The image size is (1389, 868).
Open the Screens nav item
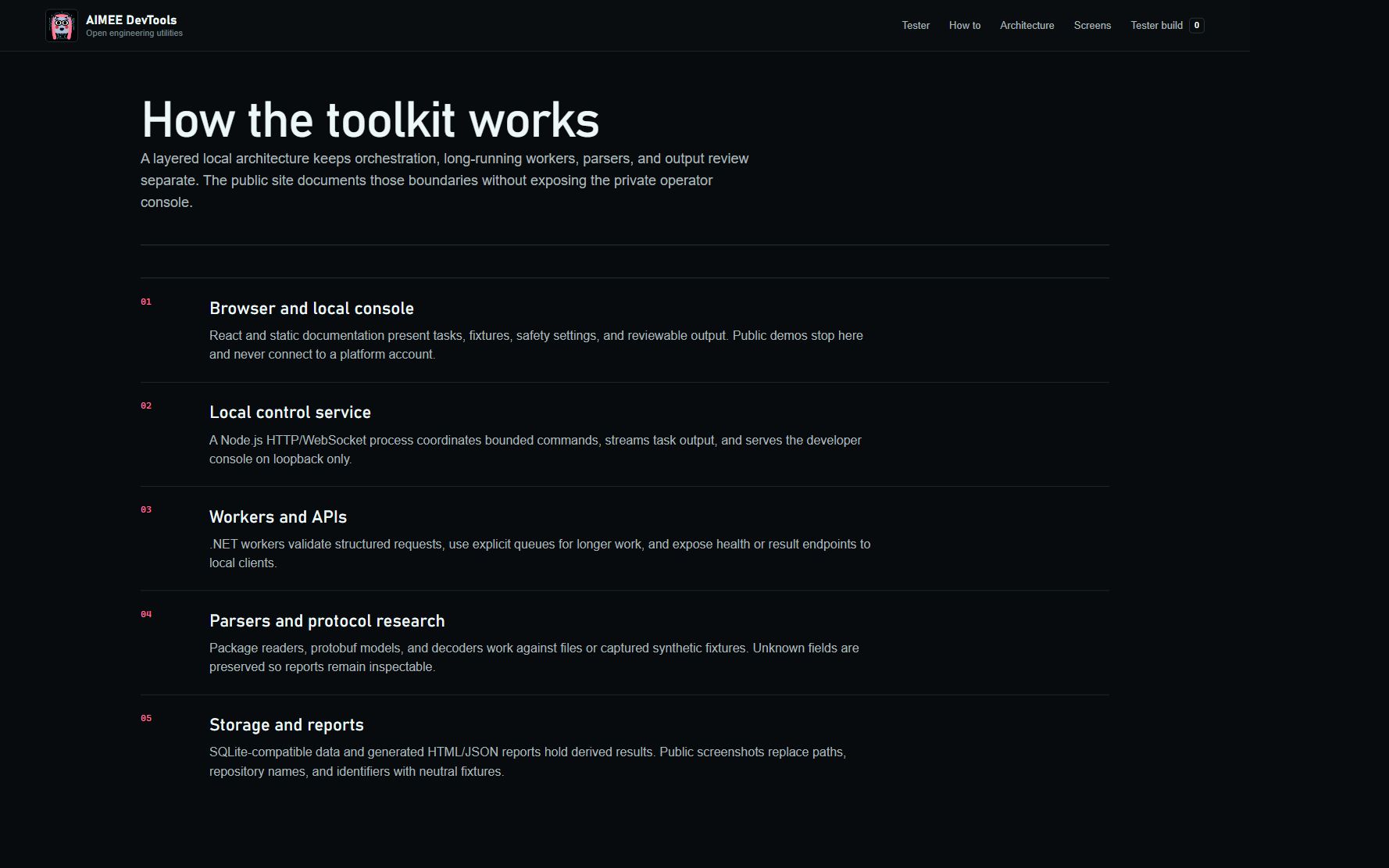(x=1092, y=26)
